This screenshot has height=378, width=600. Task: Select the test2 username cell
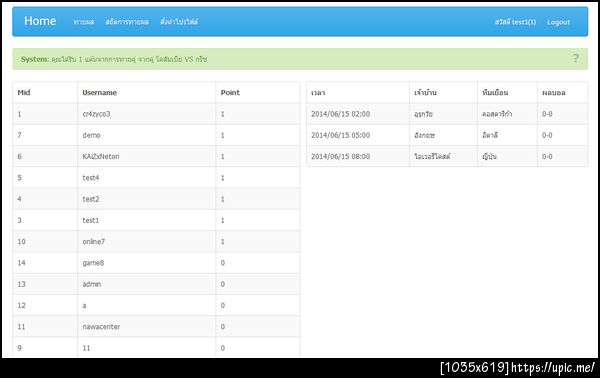click(91, 199)
